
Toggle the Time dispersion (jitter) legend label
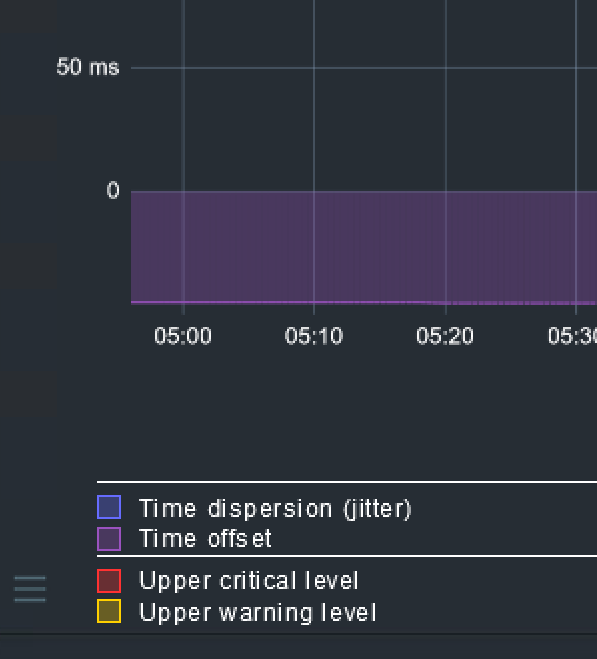click(x=275, y=509)
